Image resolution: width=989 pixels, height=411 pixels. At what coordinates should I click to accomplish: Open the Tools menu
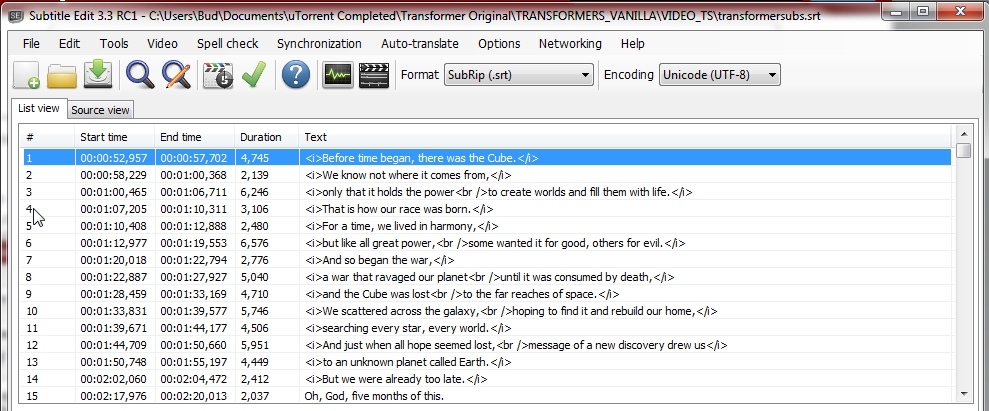pyautogui.click(x=114, y=43)
